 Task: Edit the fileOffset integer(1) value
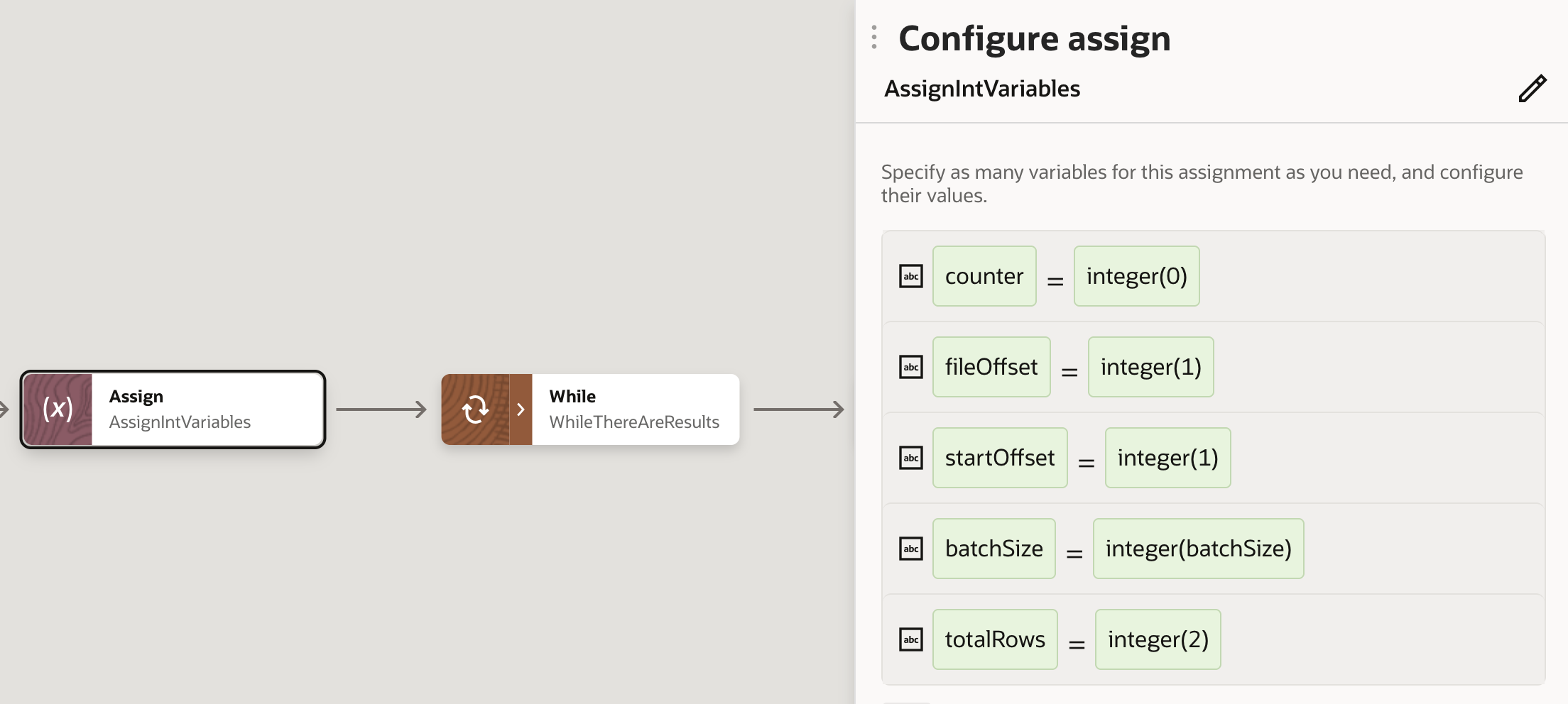1150,367
